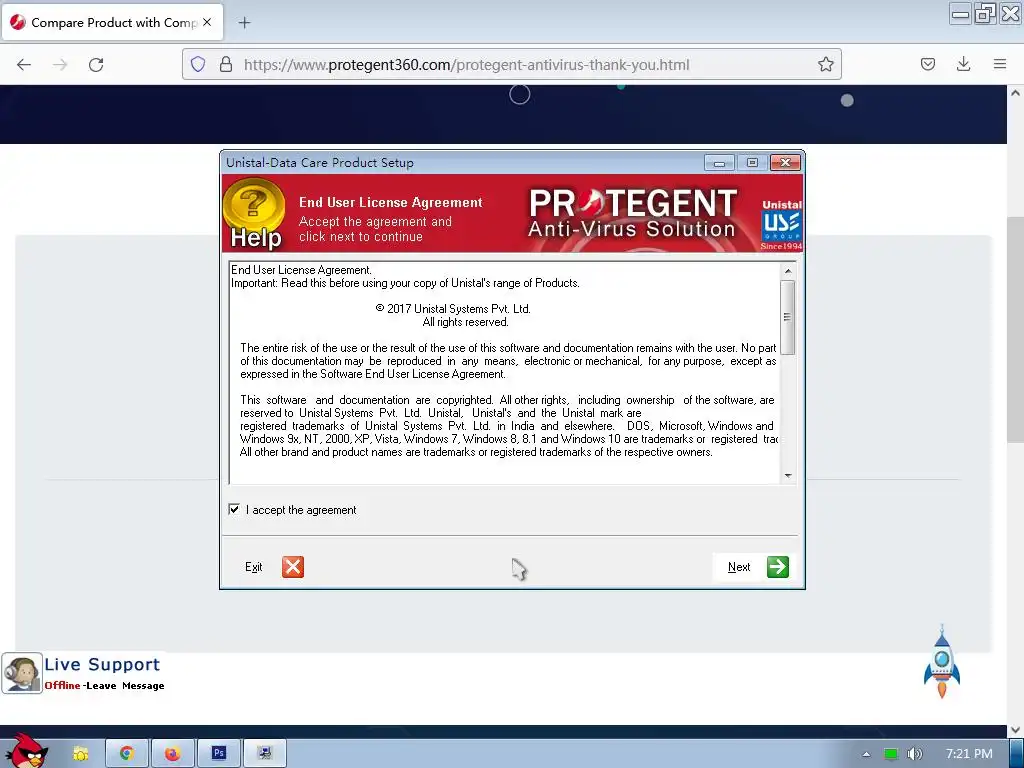Image resolution: width=1024 pixels, height=768 pixels.
Task: Click the All rights reserved text
Action: [x=465, y=322]
